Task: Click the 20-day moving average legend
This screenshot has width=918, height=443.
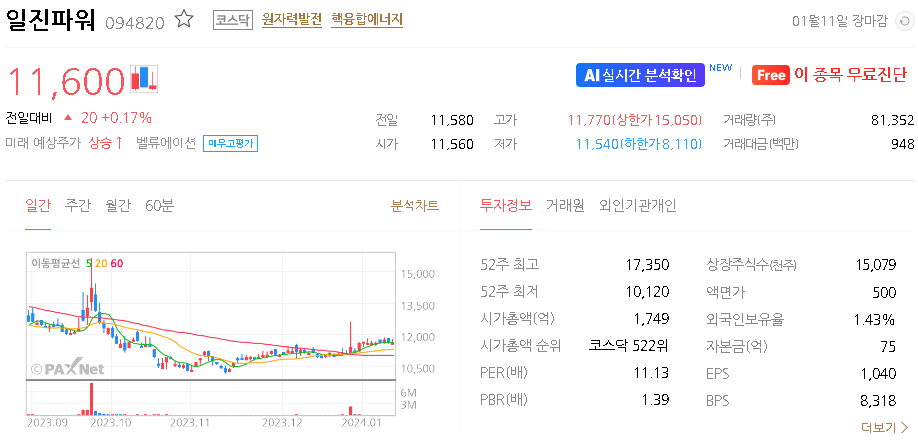Action: [101, 263]
